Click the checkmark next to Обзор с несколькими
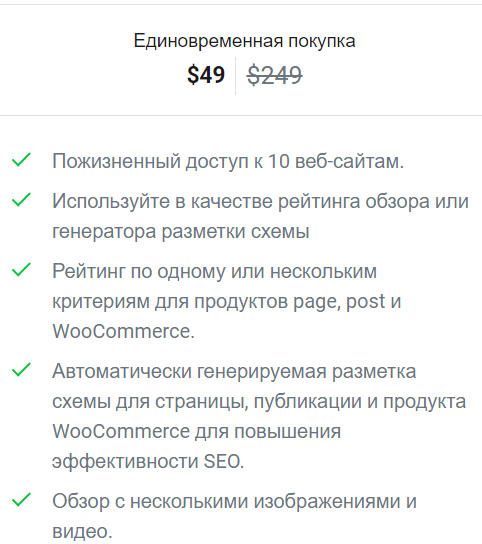Viewport: 482px width, 544px height. tap(21, 500)
